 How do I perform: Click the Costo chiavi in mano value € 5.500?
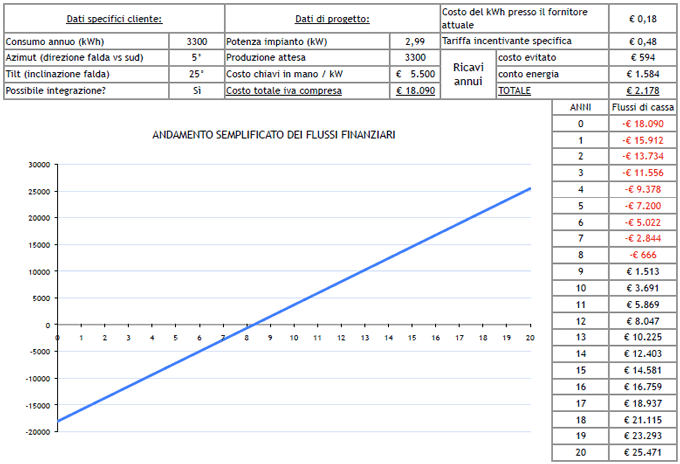[x=414, y=74]
